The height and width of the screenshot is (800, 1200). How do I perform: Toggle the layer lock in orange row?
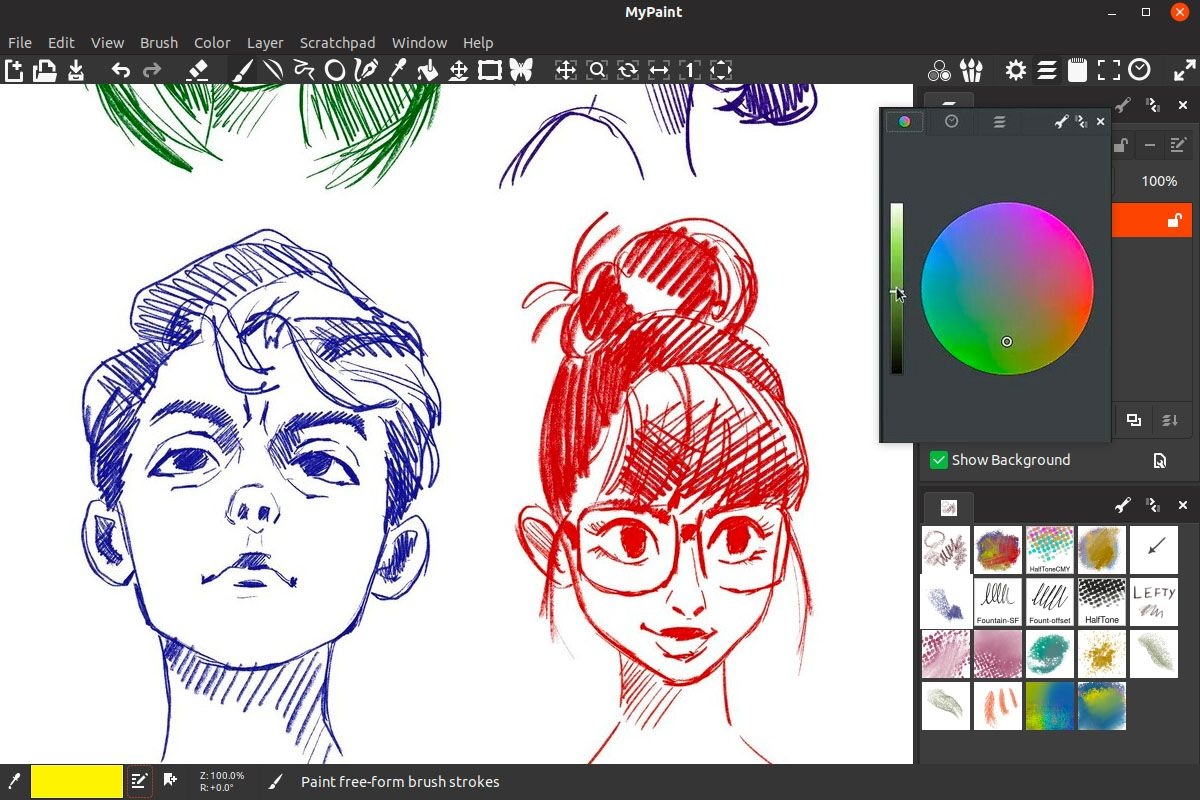(x=1175, y=221)
